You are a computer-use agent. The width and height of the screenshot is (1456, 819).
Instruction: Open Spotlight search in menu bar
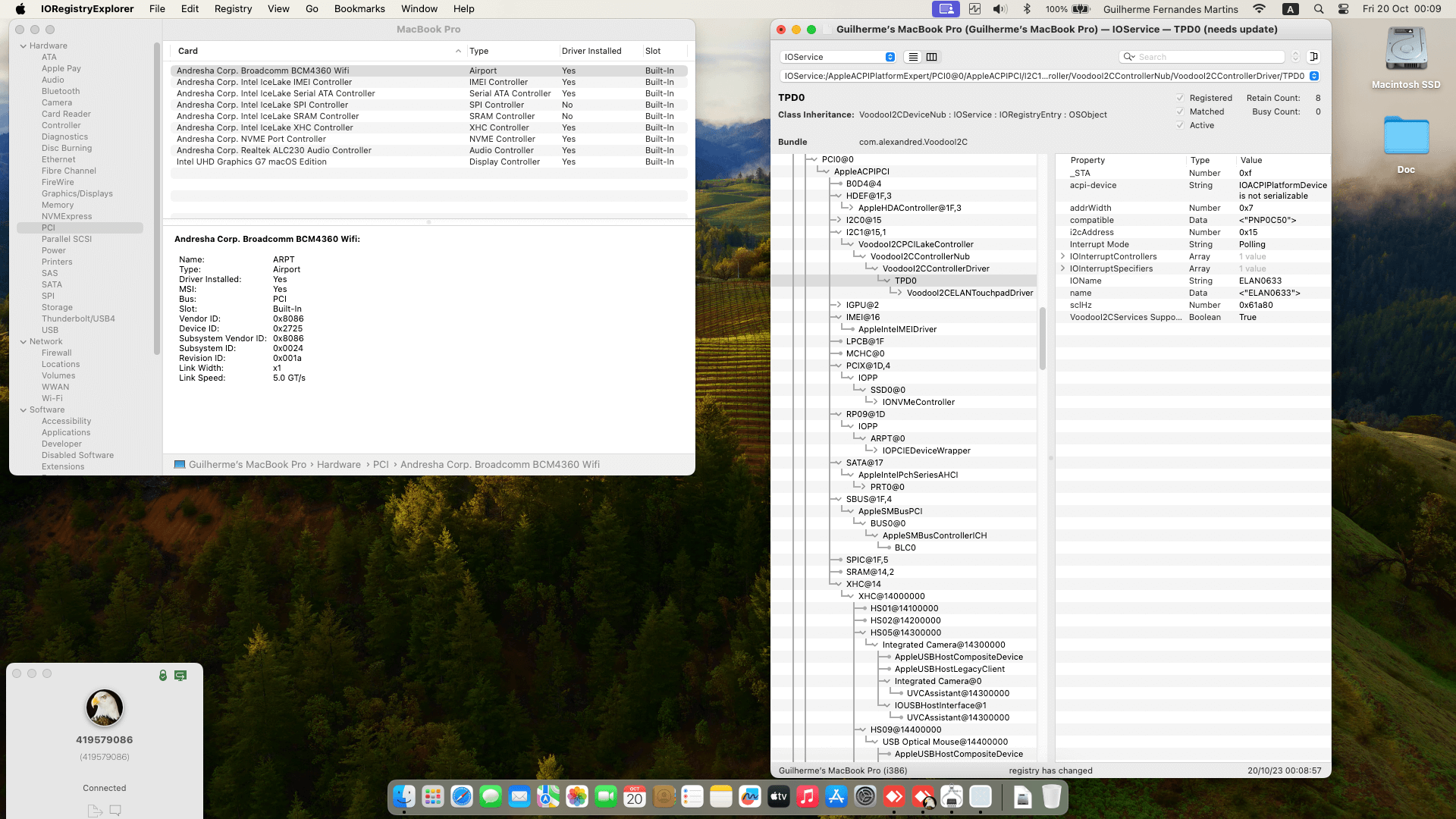[x=1319, y=9]
